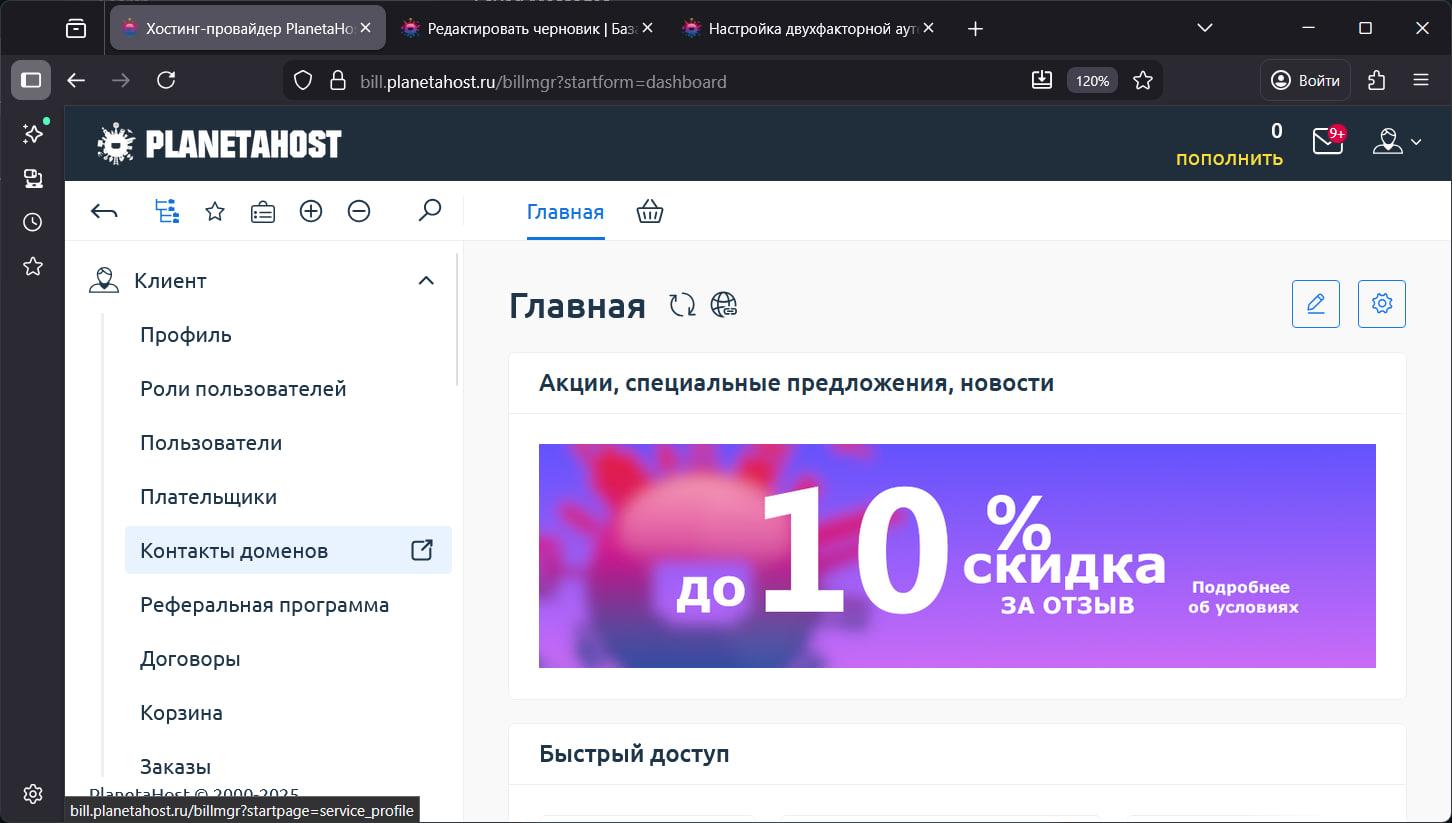Click the edit pencil button near dashboard settings
The width and height of the screenshot is (1452, 823).
(1315, 303)
